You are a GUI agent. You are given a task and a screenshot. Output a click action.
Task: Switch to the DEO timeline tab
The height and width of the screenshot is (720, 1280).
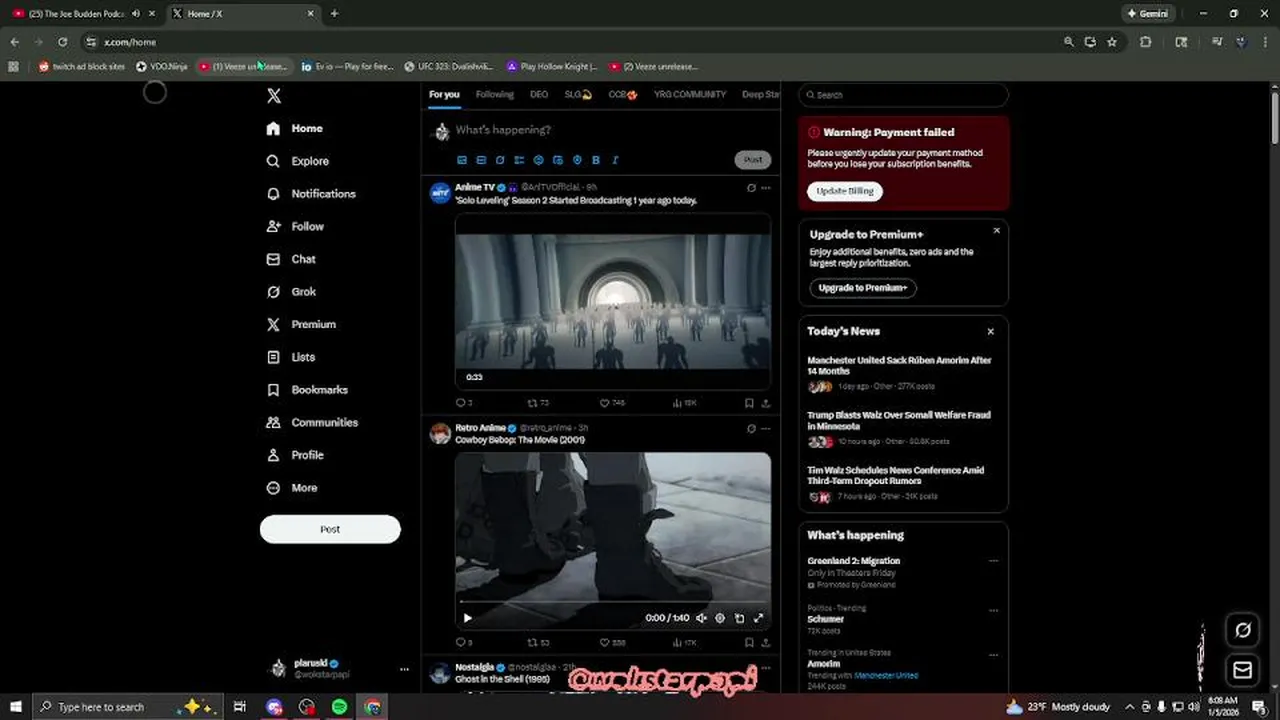539,95
